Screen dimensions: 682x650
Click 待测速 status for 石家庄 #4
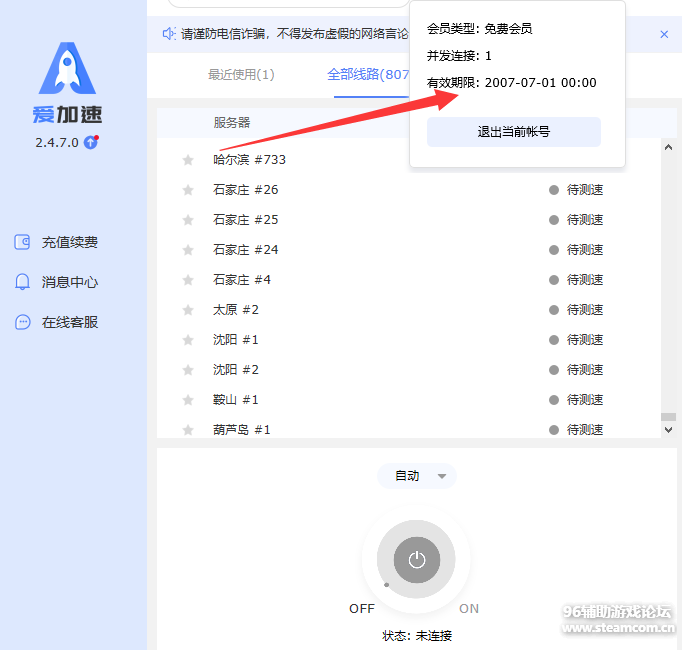[576, 280]
